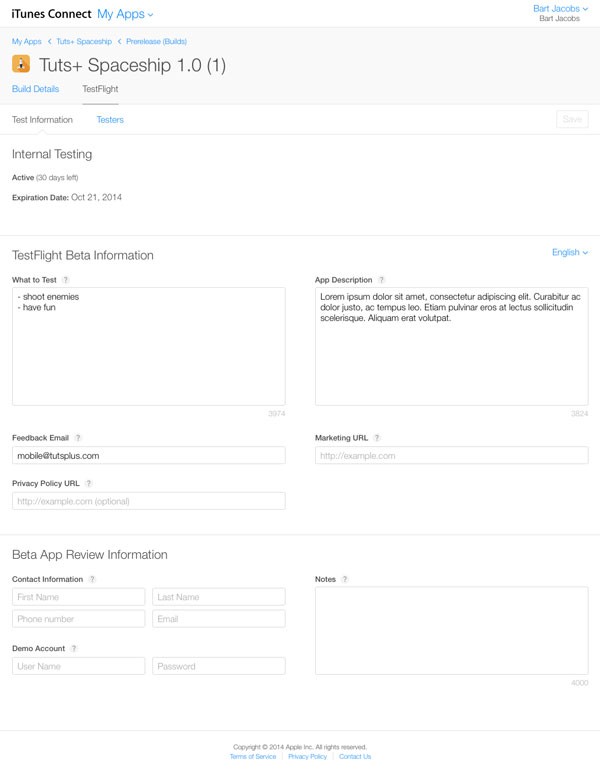Image resolution: width=600 pixels, height=778 pixels.
Task: Click the expiration date Oct 21, 2014
Action: tap(96, 197)
